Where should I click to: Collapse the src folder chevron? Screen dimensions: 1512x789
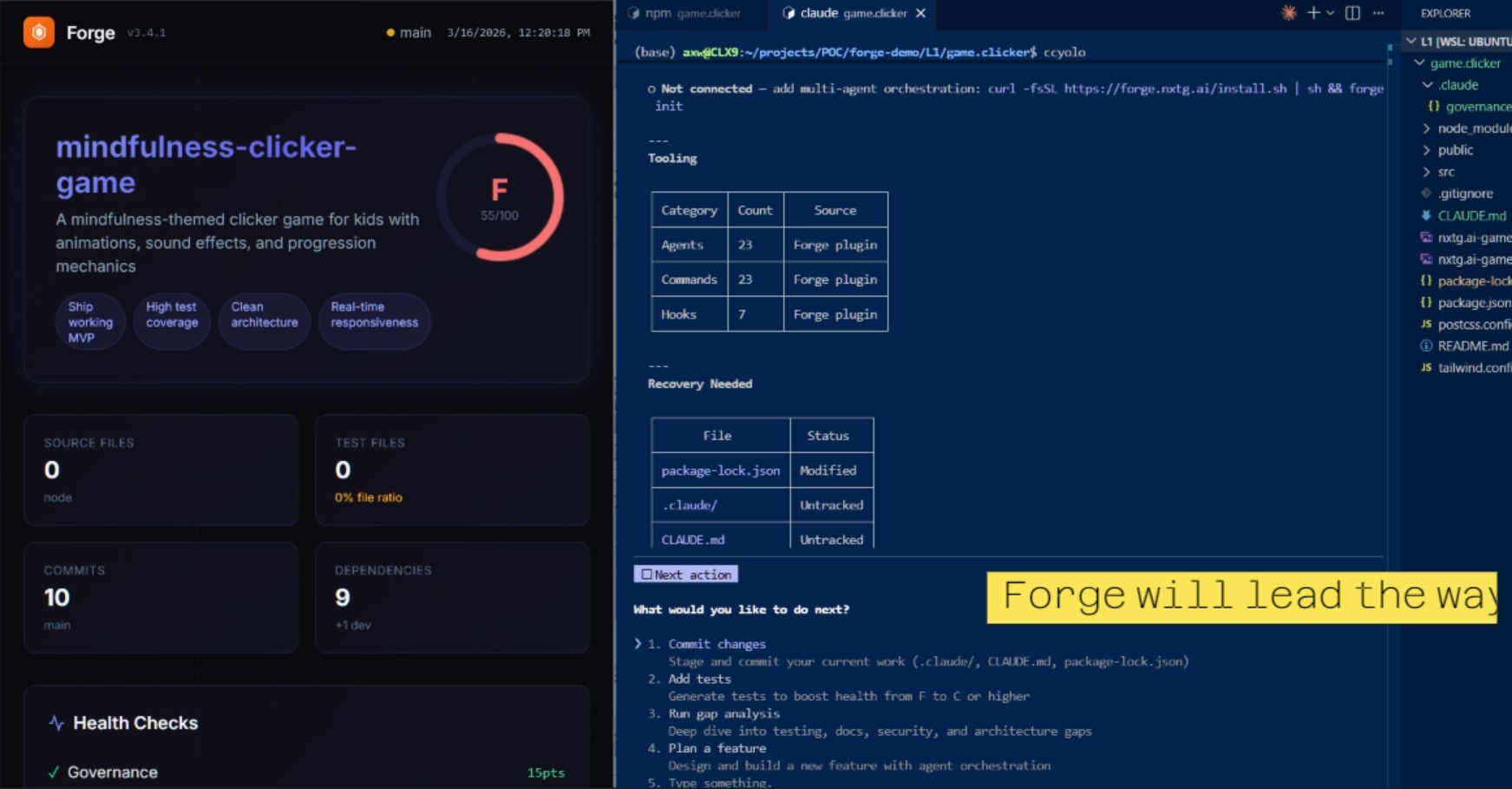pos(1427,172)
